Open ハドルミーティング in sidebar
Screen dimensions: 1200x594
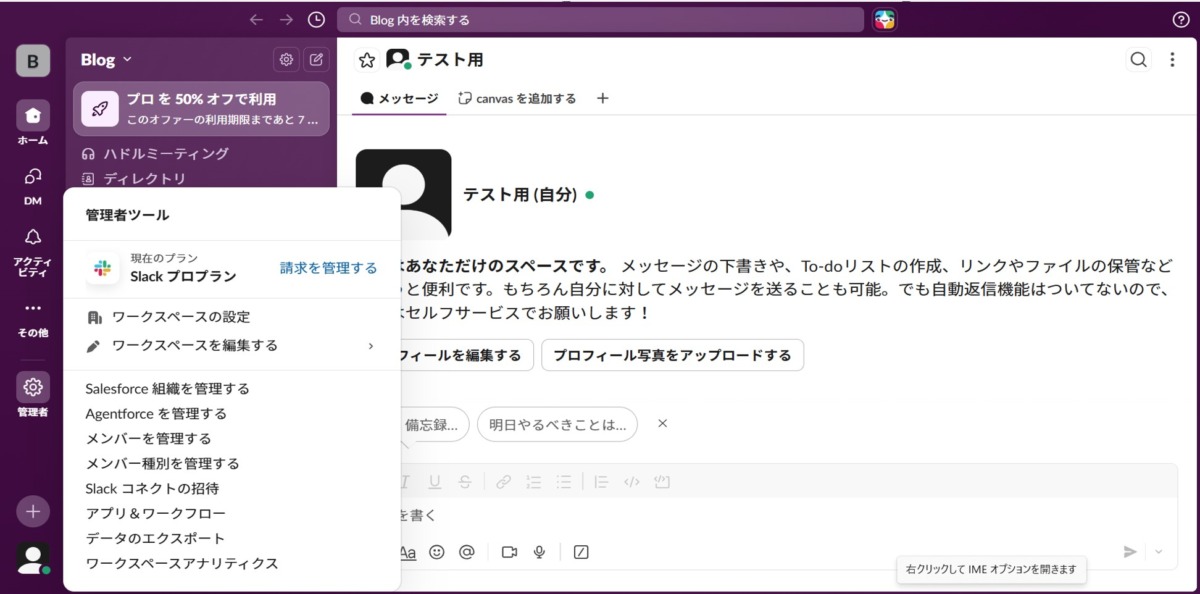pyautogui.click(x=201, y=153)
